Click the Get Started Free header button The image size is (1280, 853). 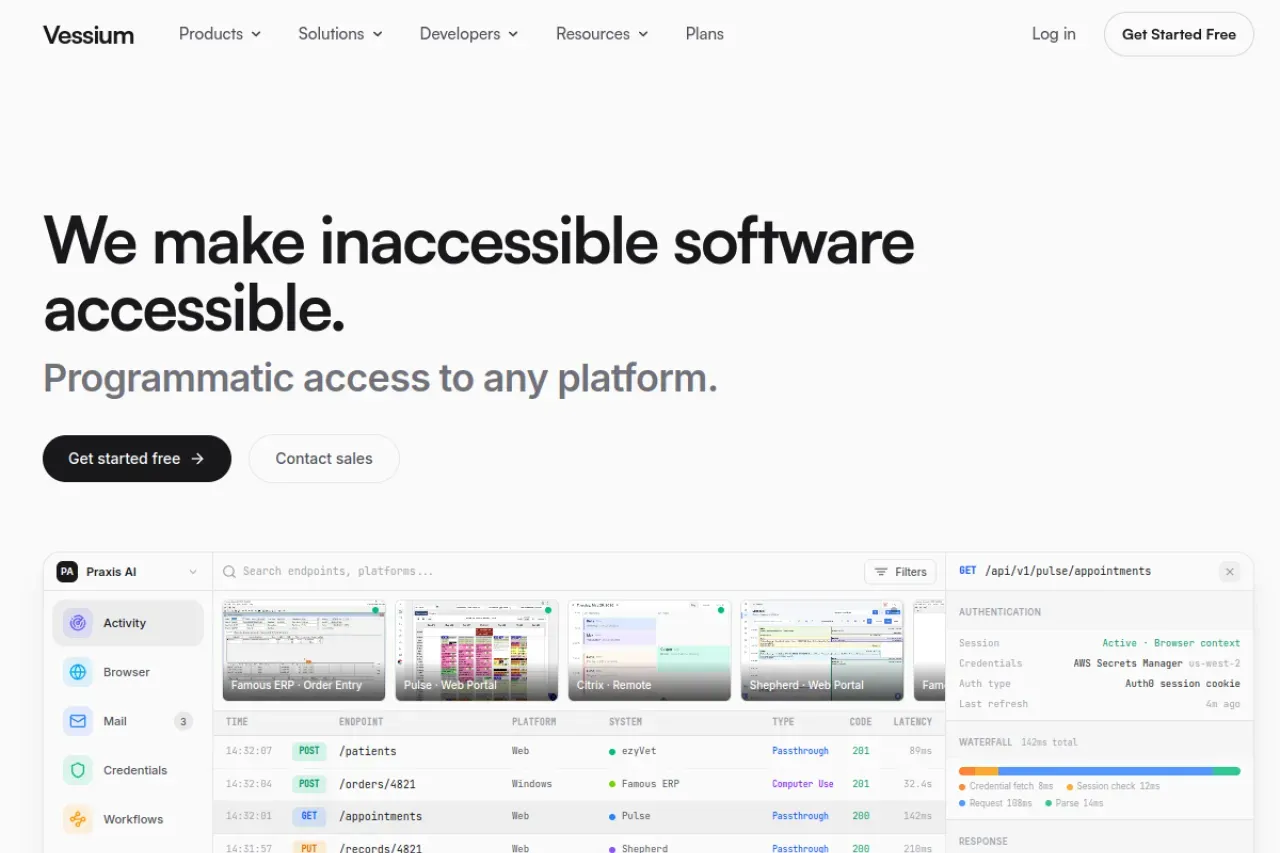[1179, 34]
